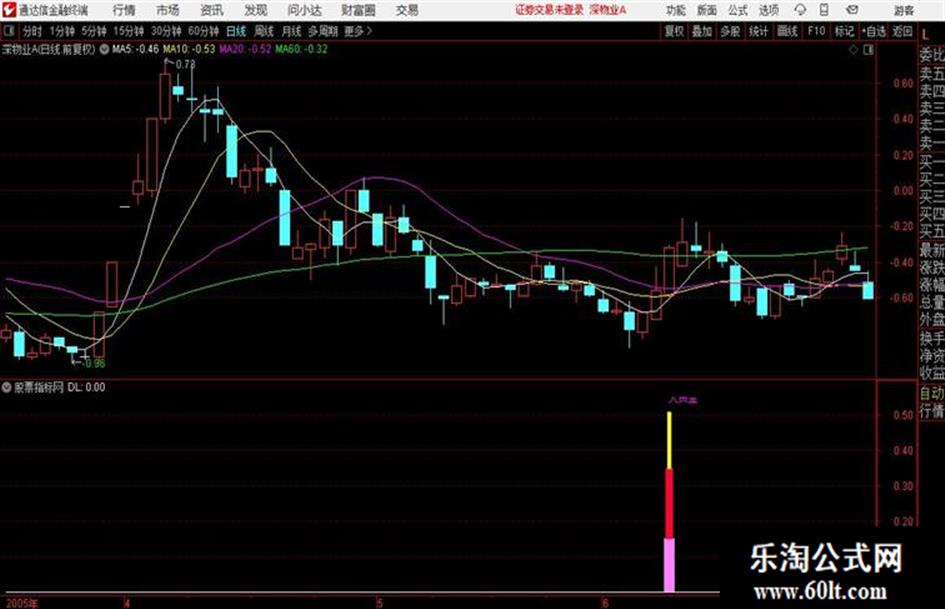Add stock via 自选 button
The image size is (945, 609).
tap(873, 31)
